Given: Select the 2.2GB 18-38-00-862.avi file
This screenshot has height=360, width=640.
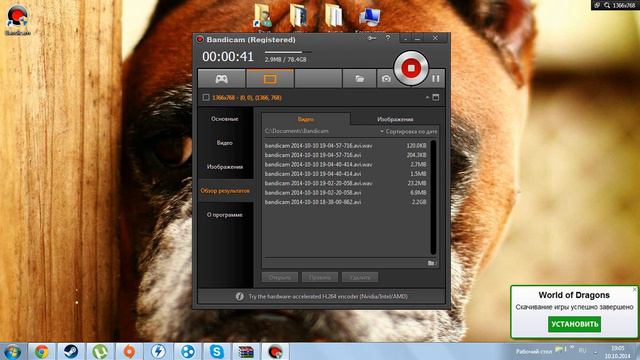Looking at the screenshot, I should 345,202.
